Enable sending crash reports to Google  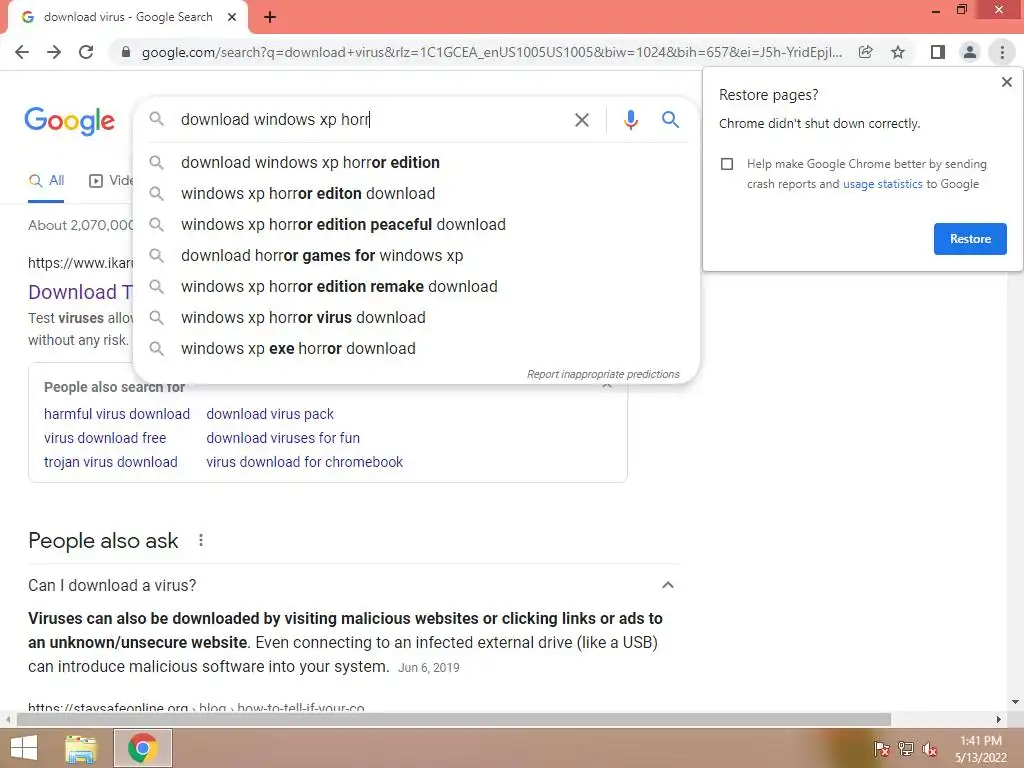coord(727,164)
